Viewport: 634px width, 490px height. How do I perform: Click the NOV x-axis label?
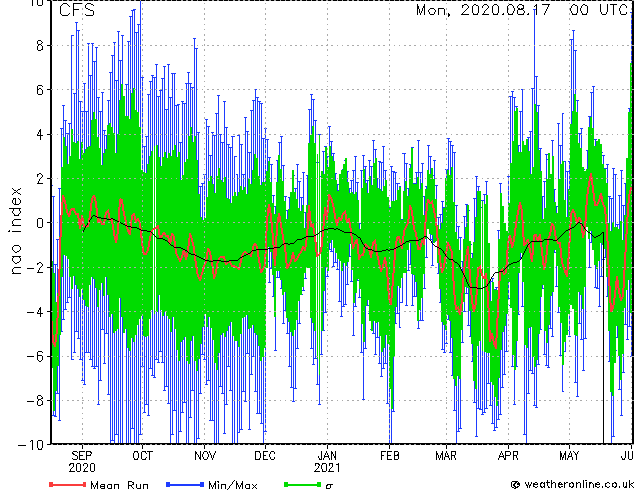tap(205, 456)
